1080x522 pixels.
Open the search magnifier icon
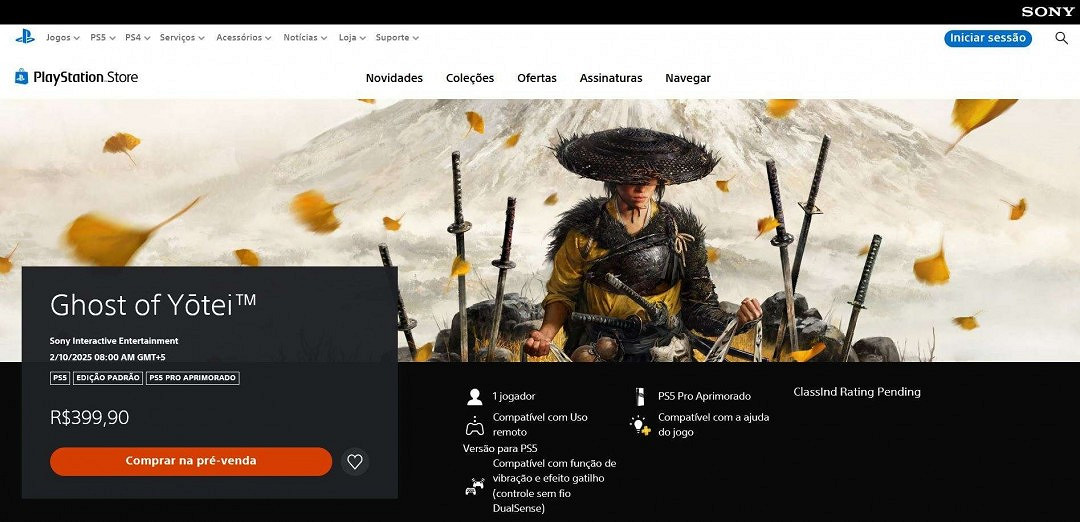click(1061, 38)
